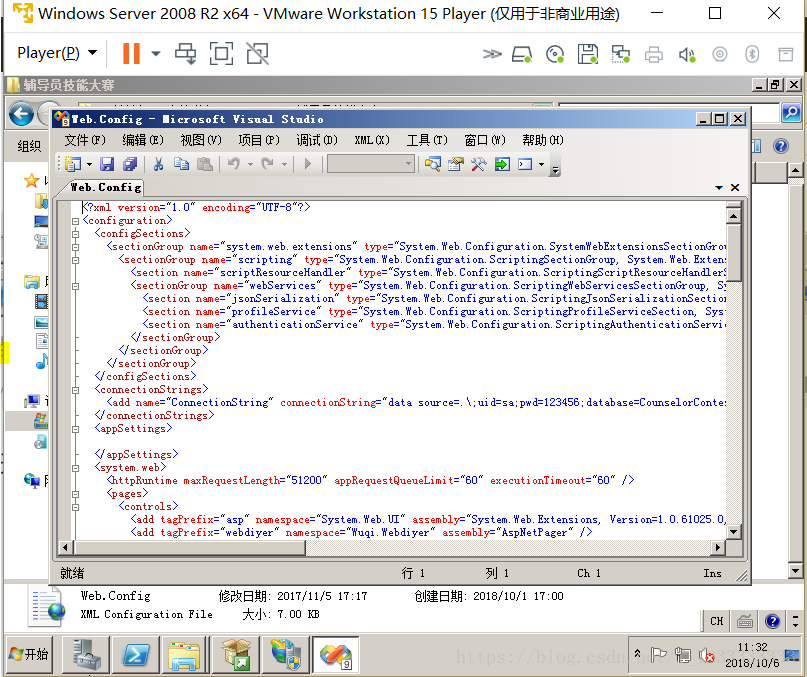Open Solution Explorer from toolbar icon
Screen dimensions: 807x677
pyautogui.click(x=432, y=164)
